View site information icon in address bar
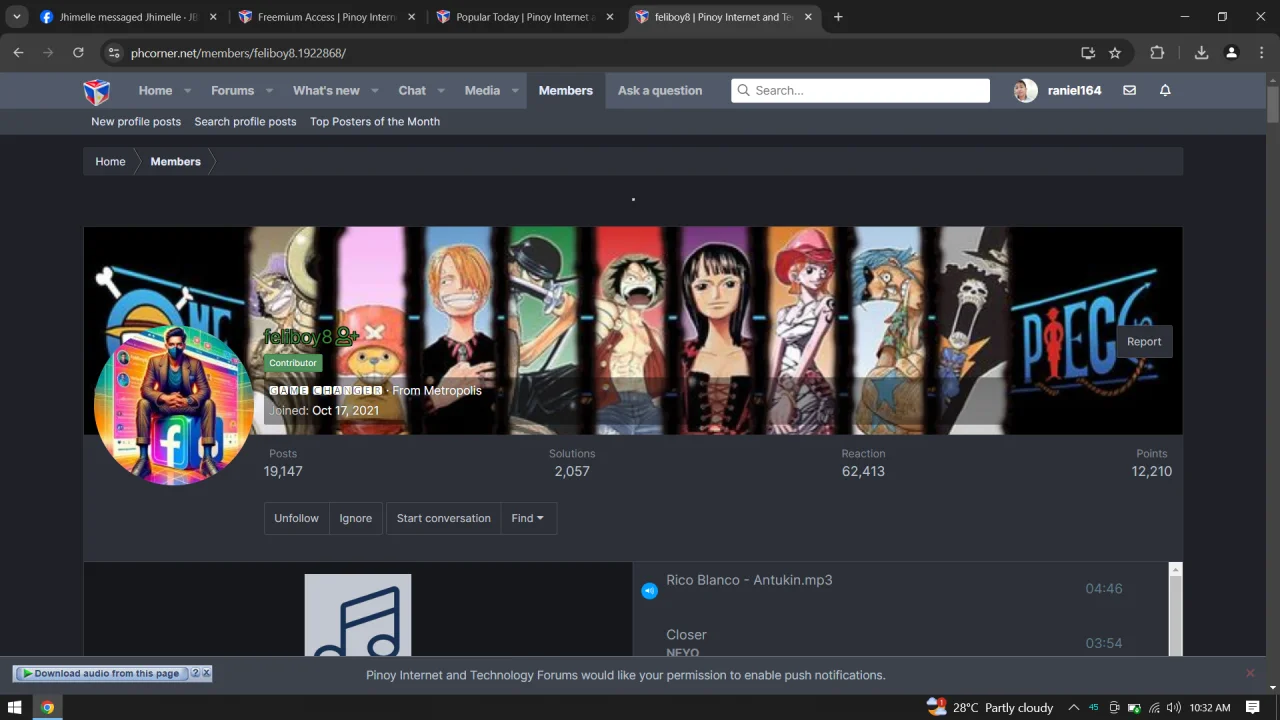Viewport: 1280px width, 720px height. coord(114,53)
